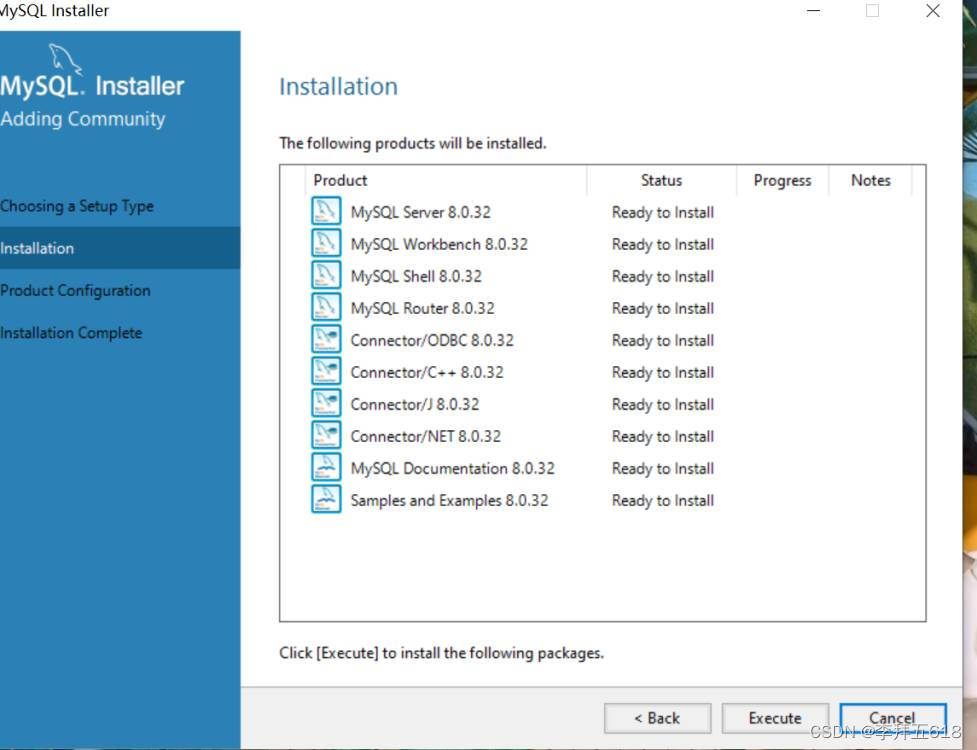Select the Connector/ODBC 8.0.32 row text
The height and width of the screenshot is (750, 977).
pos(432,340)
